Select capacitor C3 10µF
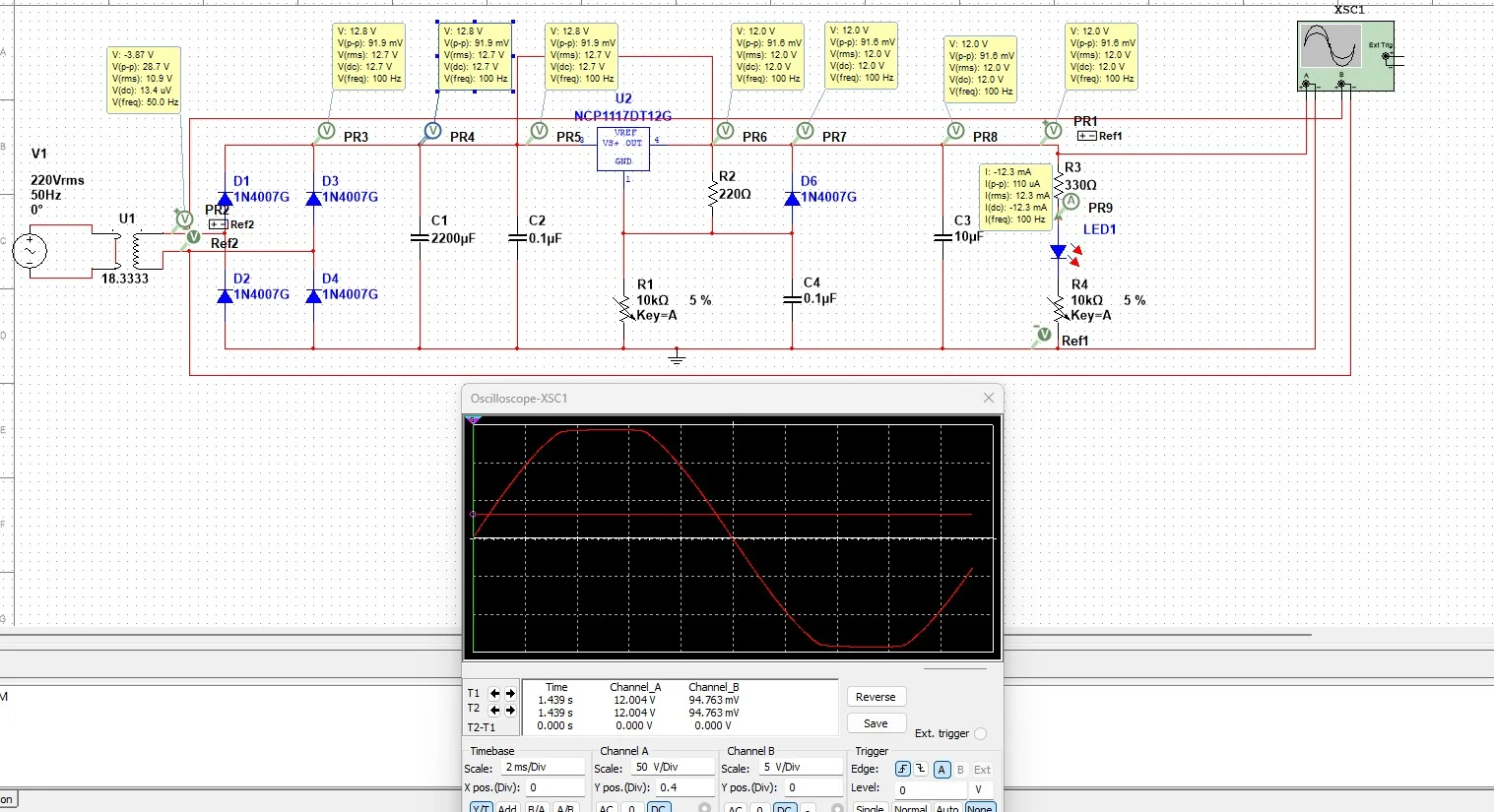This screenshot has height=812, width=1494. 942,237
